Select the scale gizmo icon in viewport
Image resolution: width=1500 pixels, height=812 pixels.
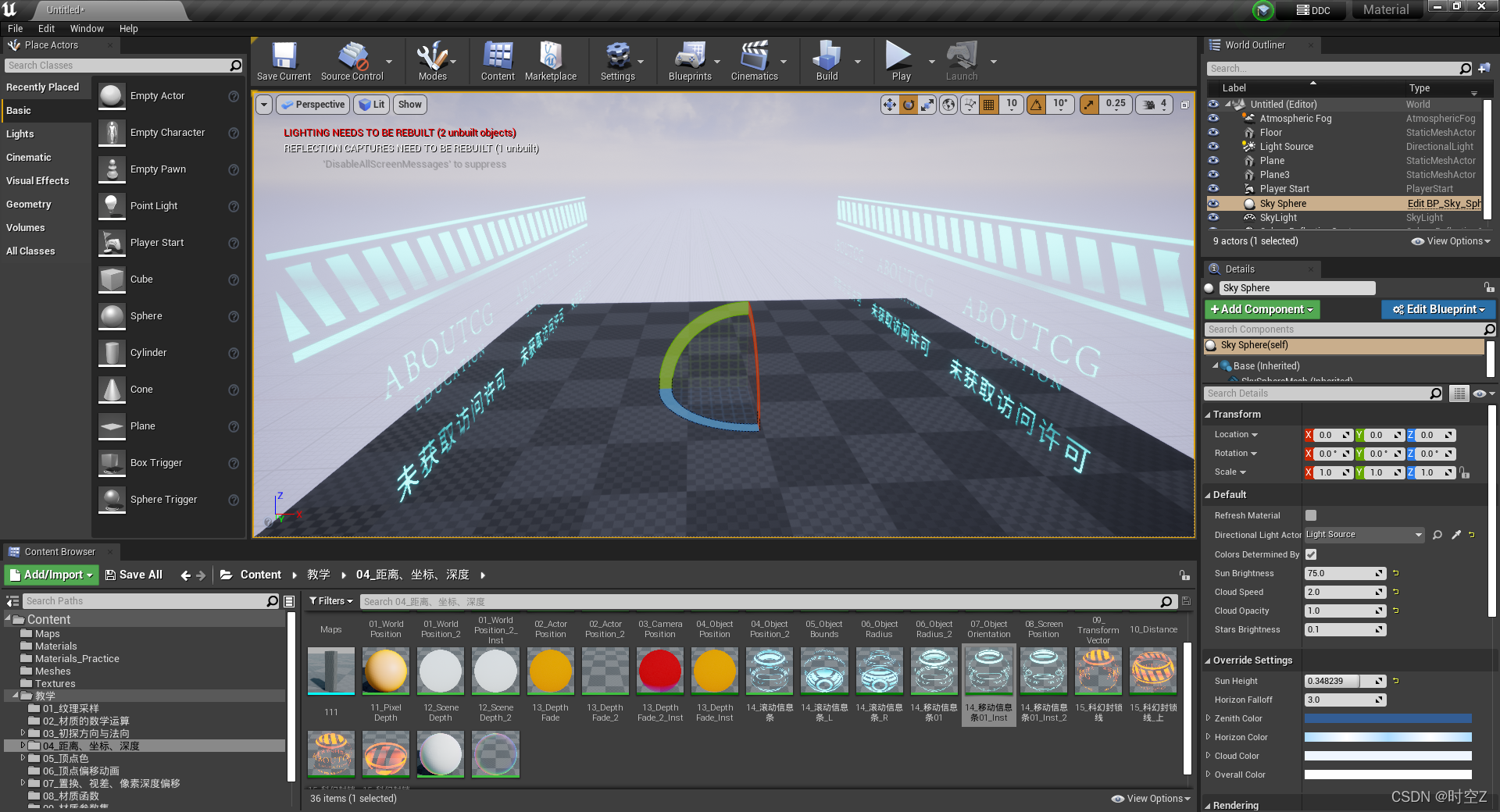tap(927, 105)
